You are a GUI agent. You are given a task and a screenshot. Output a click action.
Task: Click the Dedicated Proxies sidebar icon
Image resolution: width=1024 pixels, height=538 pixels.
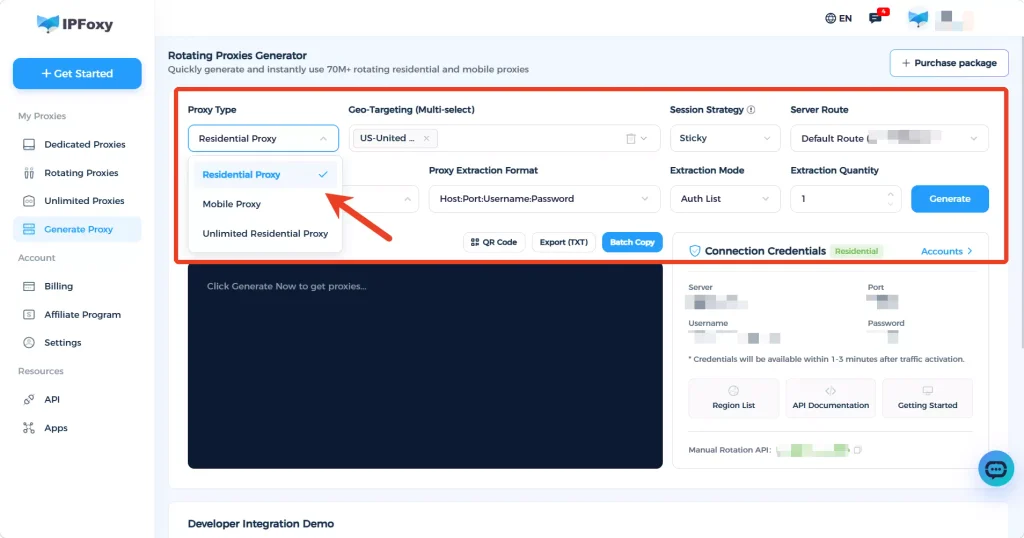pyautogui.click(x=29, y=144)
